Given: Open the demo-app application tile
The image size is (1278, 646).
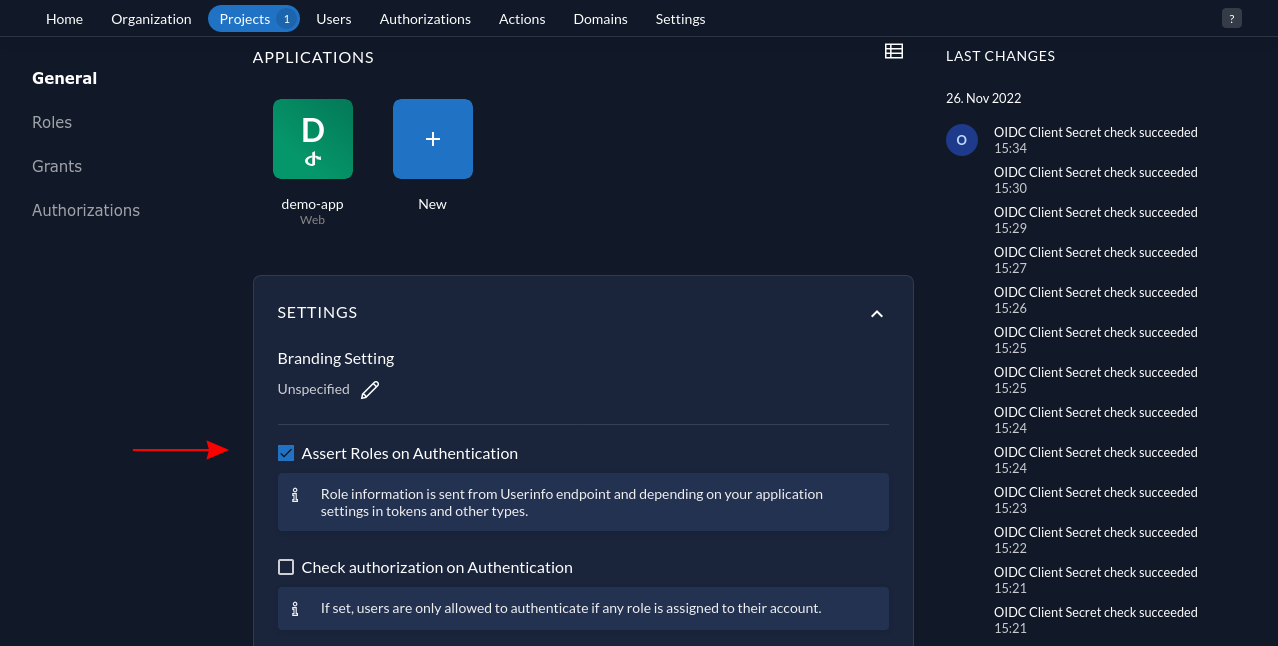Looking at the screenshot, I should tap(313, 139).
